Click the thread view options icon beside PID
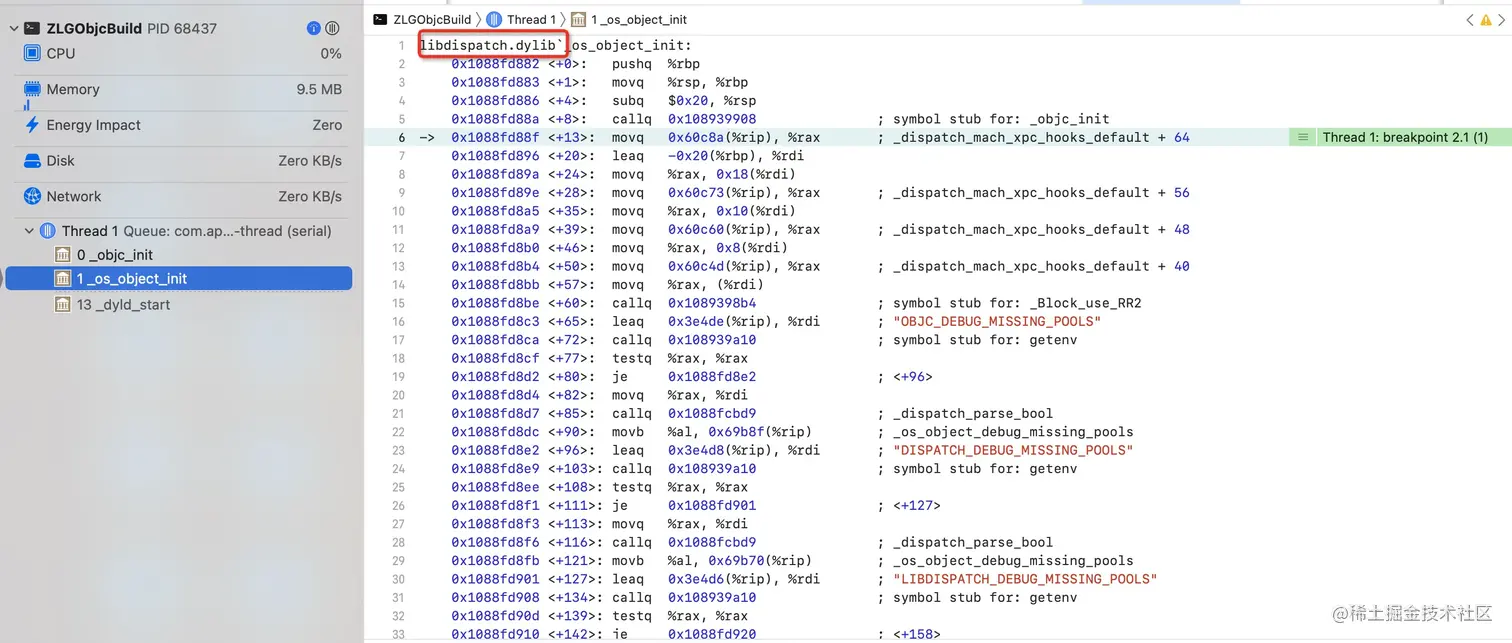The image size is (1512, 643). coord(333,29)
